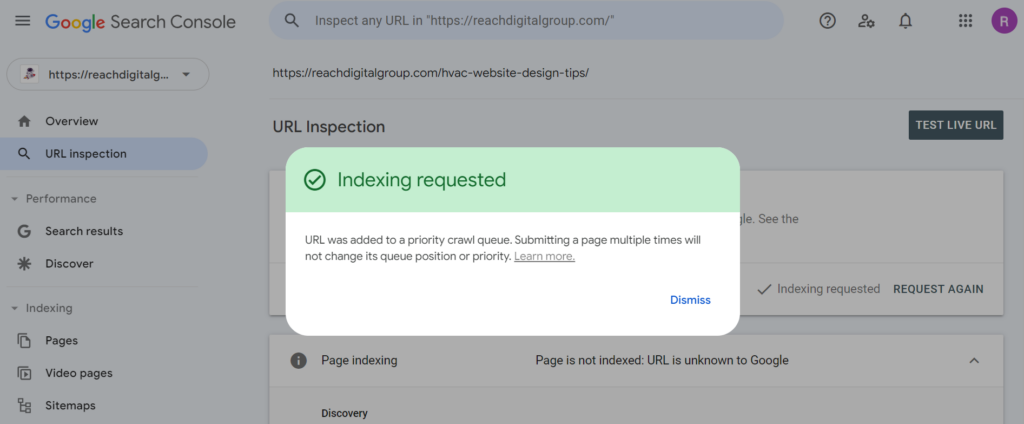1024x424 pixels.
Task: Focus the Inspect any URL search field
Action: click(526, 20)
